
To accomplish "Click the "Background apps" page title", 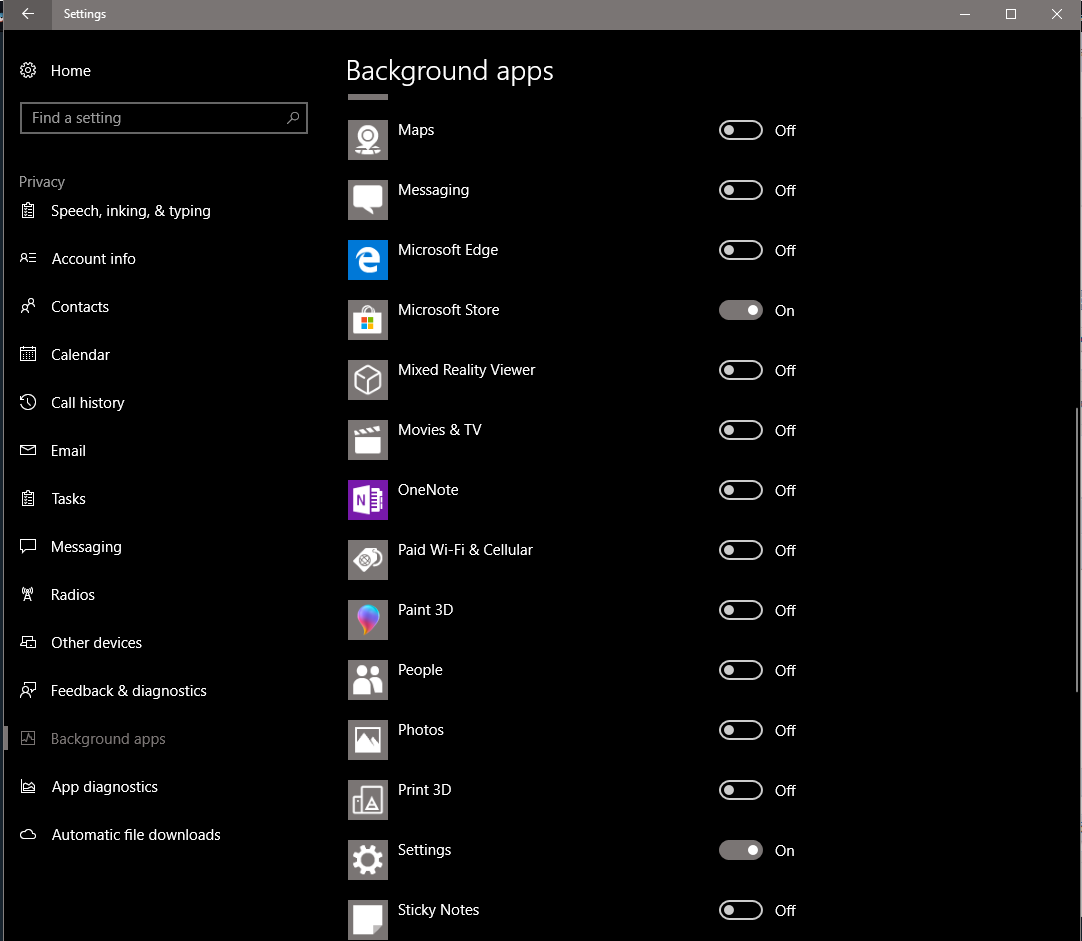I will [x=450, y=72].
